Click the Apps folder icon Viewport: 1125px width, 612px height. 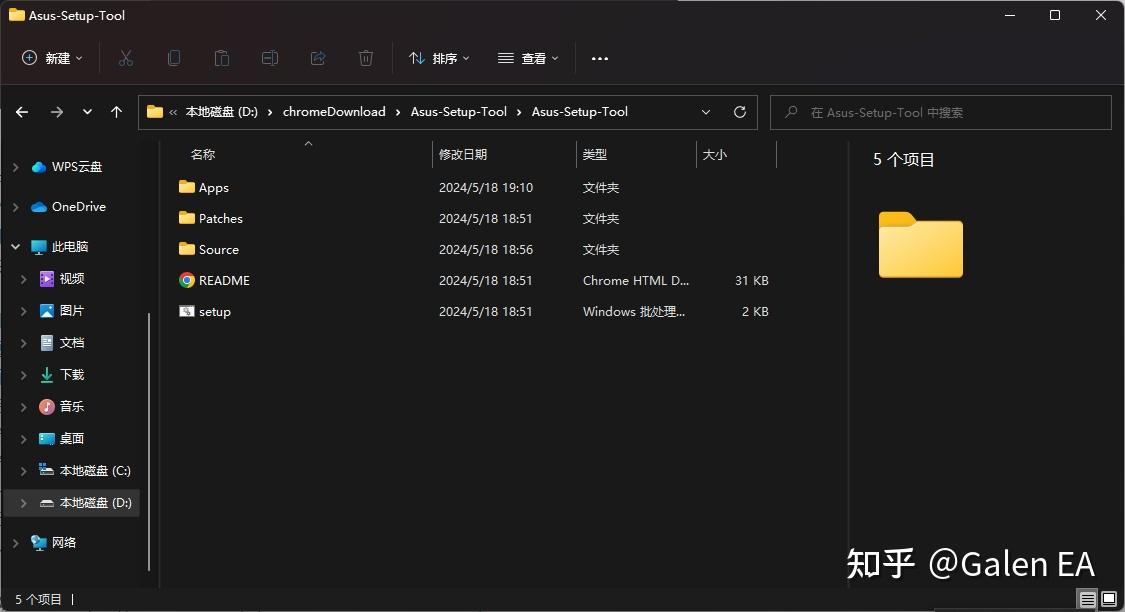point(187,187)
